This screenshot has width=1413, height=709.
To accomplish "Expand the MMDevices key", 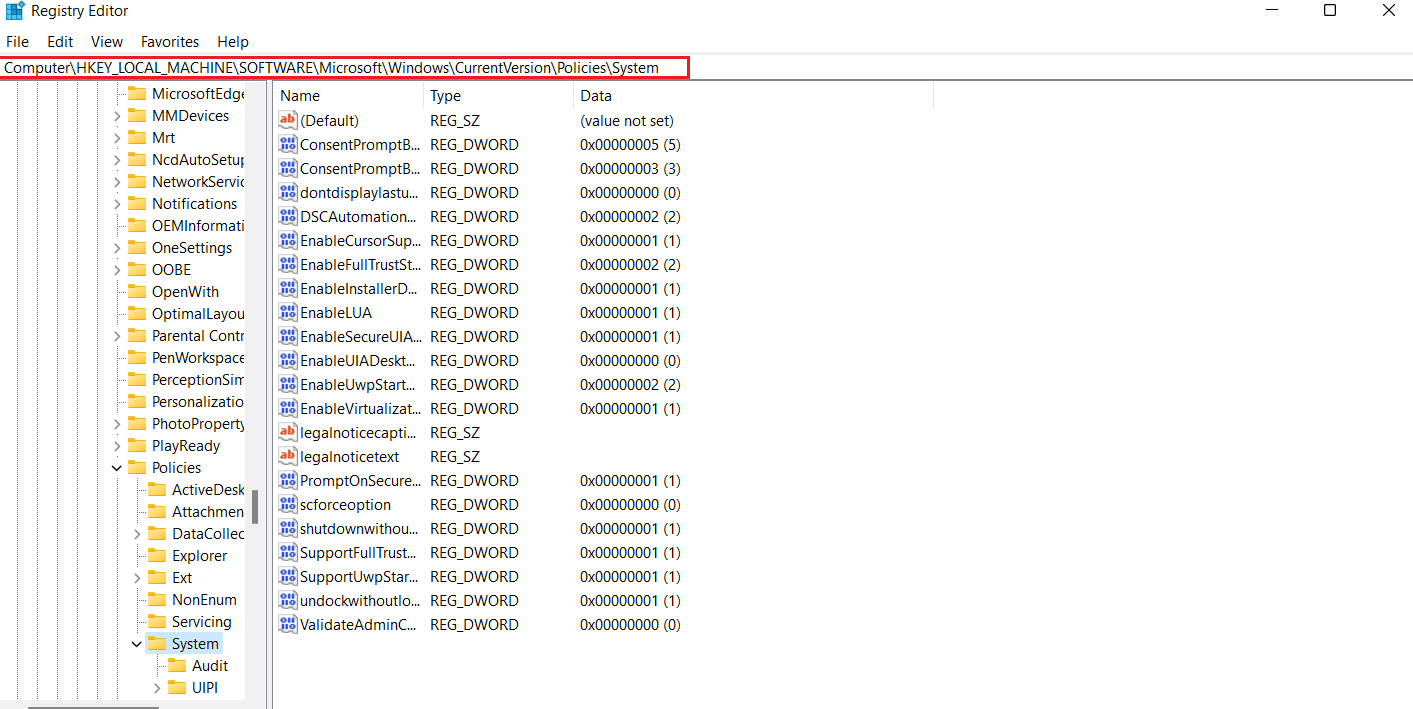I will click(116, 116).
